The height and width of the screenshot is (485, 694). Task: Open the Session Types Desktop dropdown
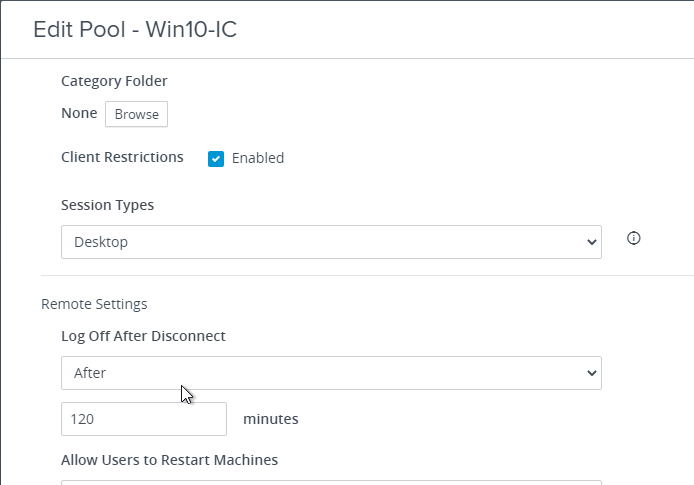331,242
